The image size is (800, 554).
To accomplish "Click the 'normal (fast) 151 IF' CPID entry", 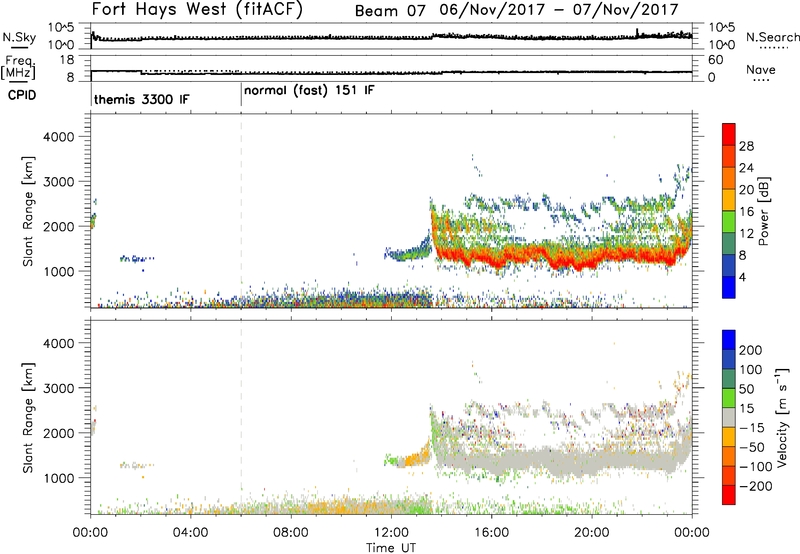I will (309, 91).
